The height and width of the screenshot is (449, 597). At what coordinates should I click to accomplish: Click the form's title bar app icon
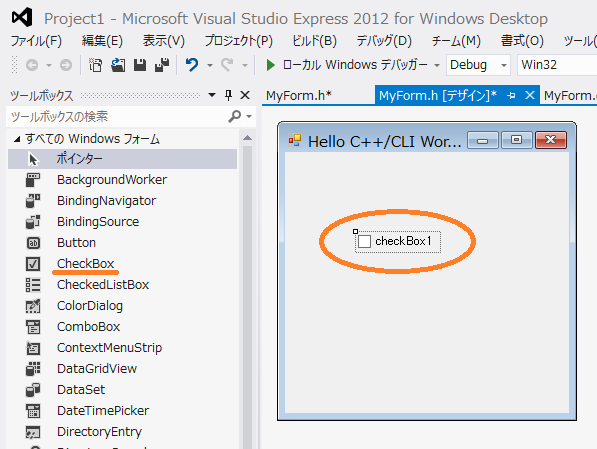pos(295,141)
